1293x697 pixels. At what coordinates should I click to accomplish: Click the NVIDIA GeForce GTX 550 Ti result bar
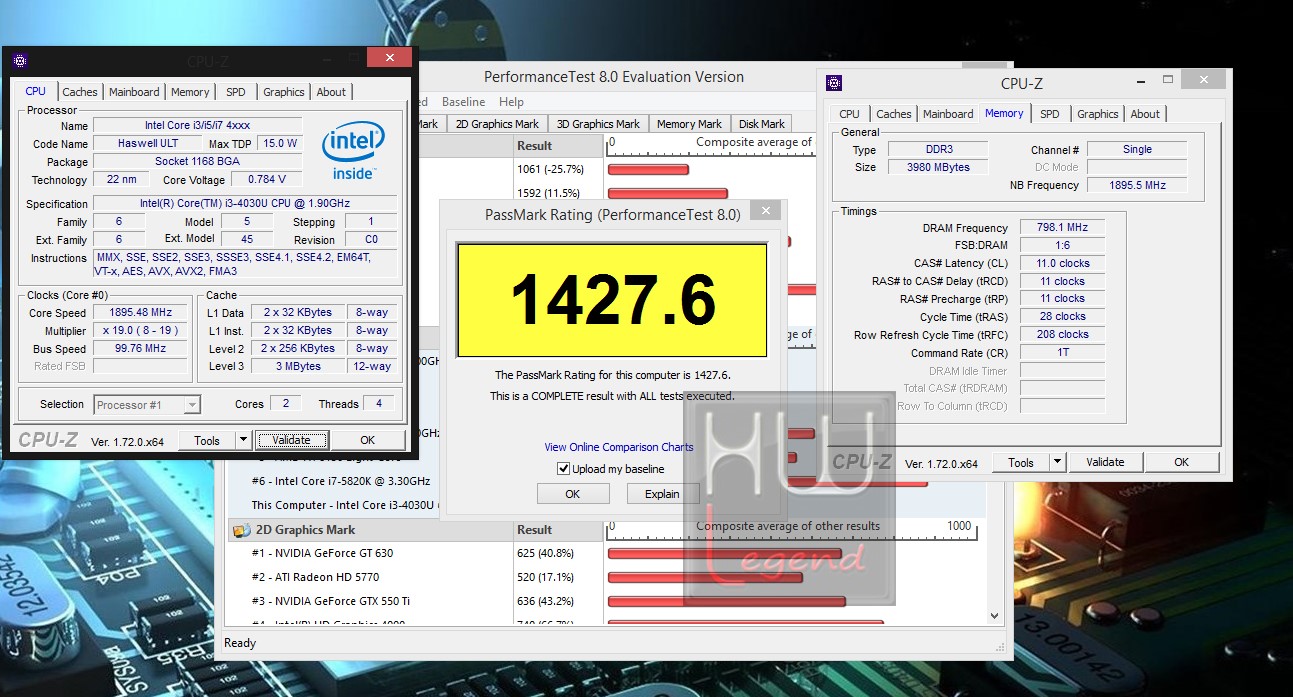point(726,601)
